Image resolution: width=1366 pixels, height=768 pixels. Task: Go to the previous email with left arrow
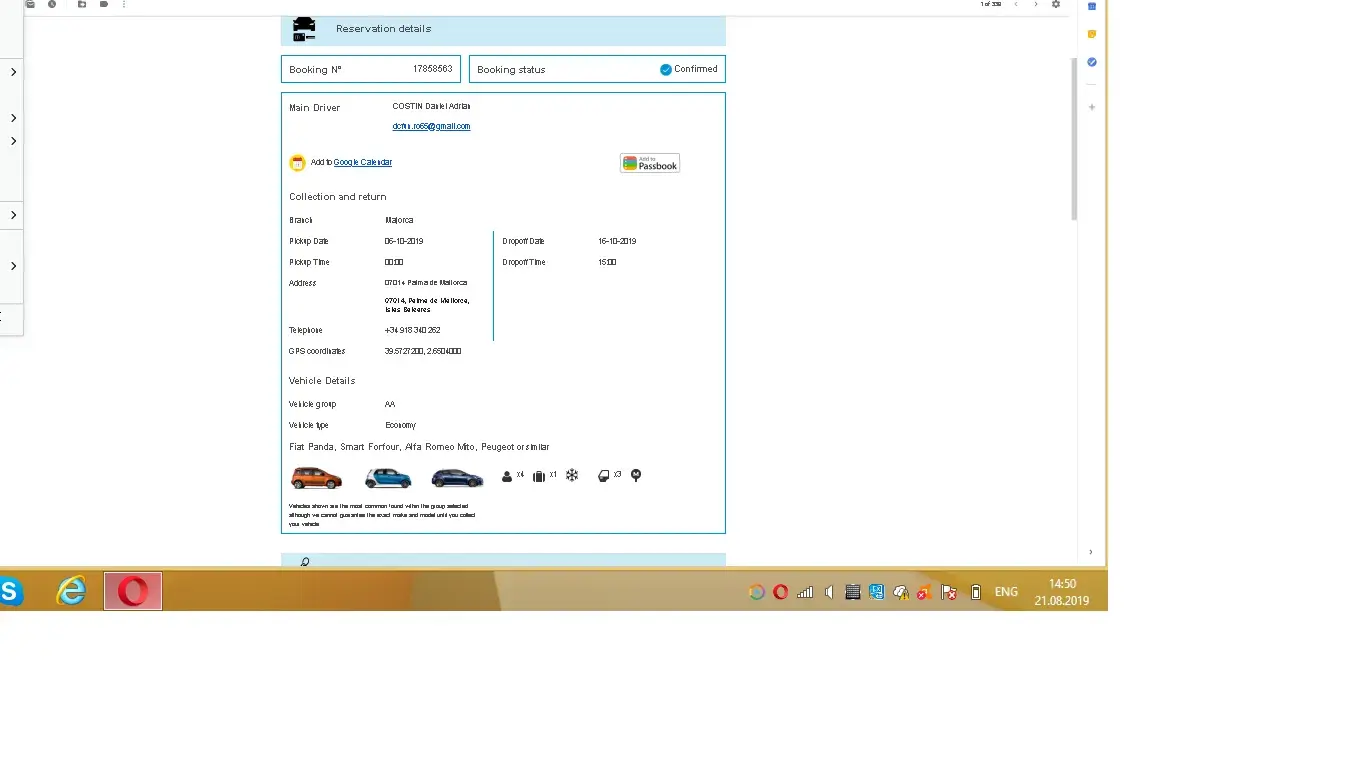coord(1016,5)
